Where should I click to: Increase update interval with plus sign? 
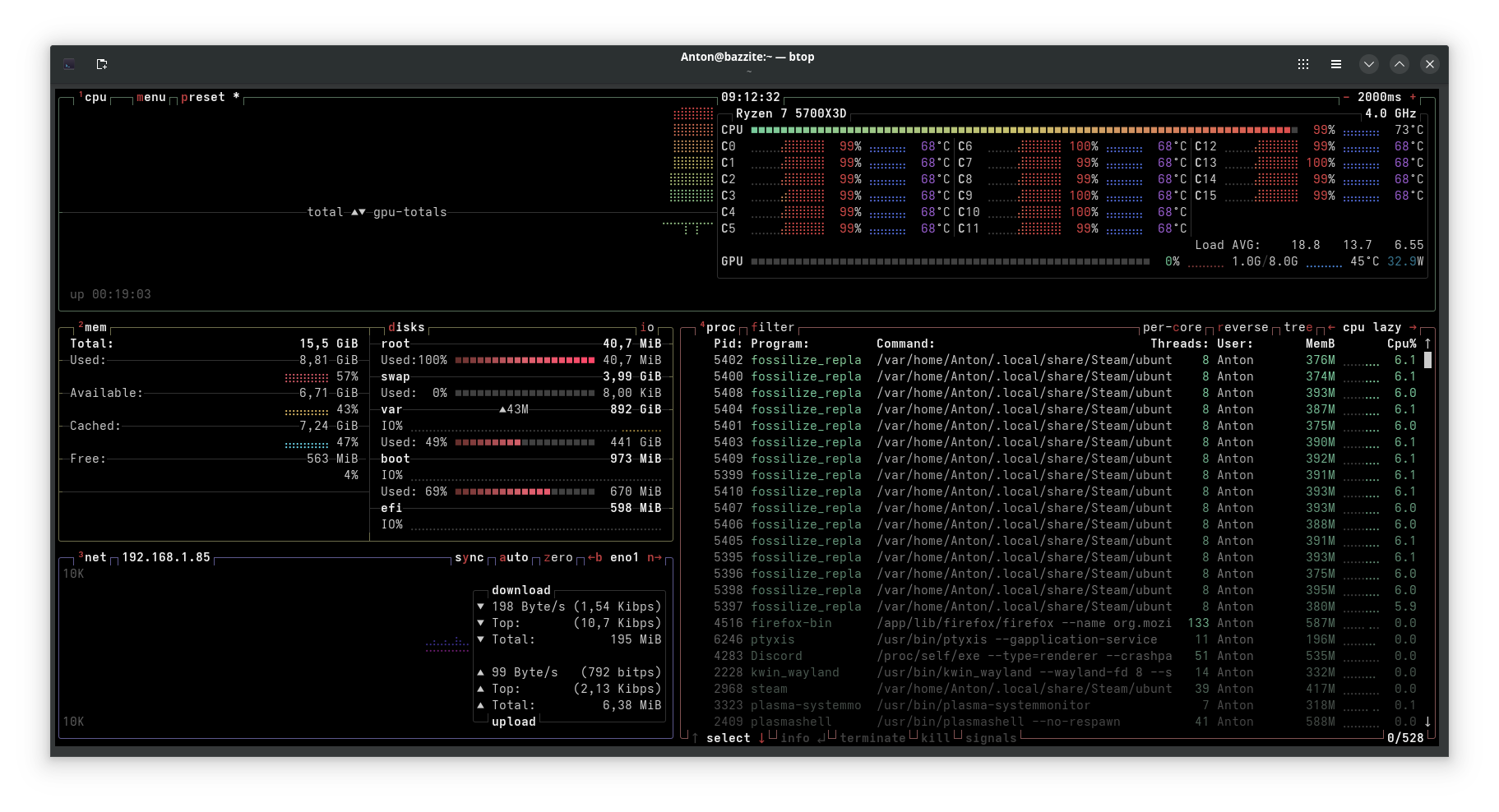point(1413,97)
